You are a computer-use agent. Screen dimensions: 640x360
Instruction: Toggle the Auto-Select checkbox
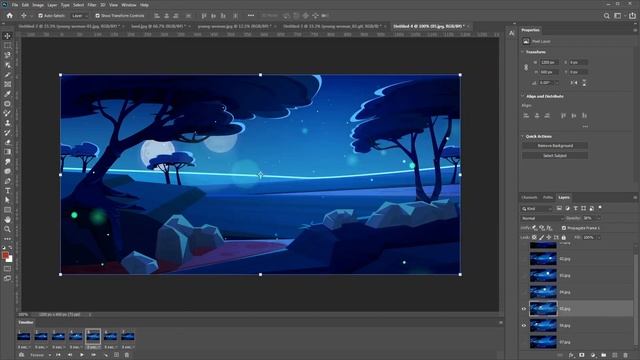click(40, 16)
